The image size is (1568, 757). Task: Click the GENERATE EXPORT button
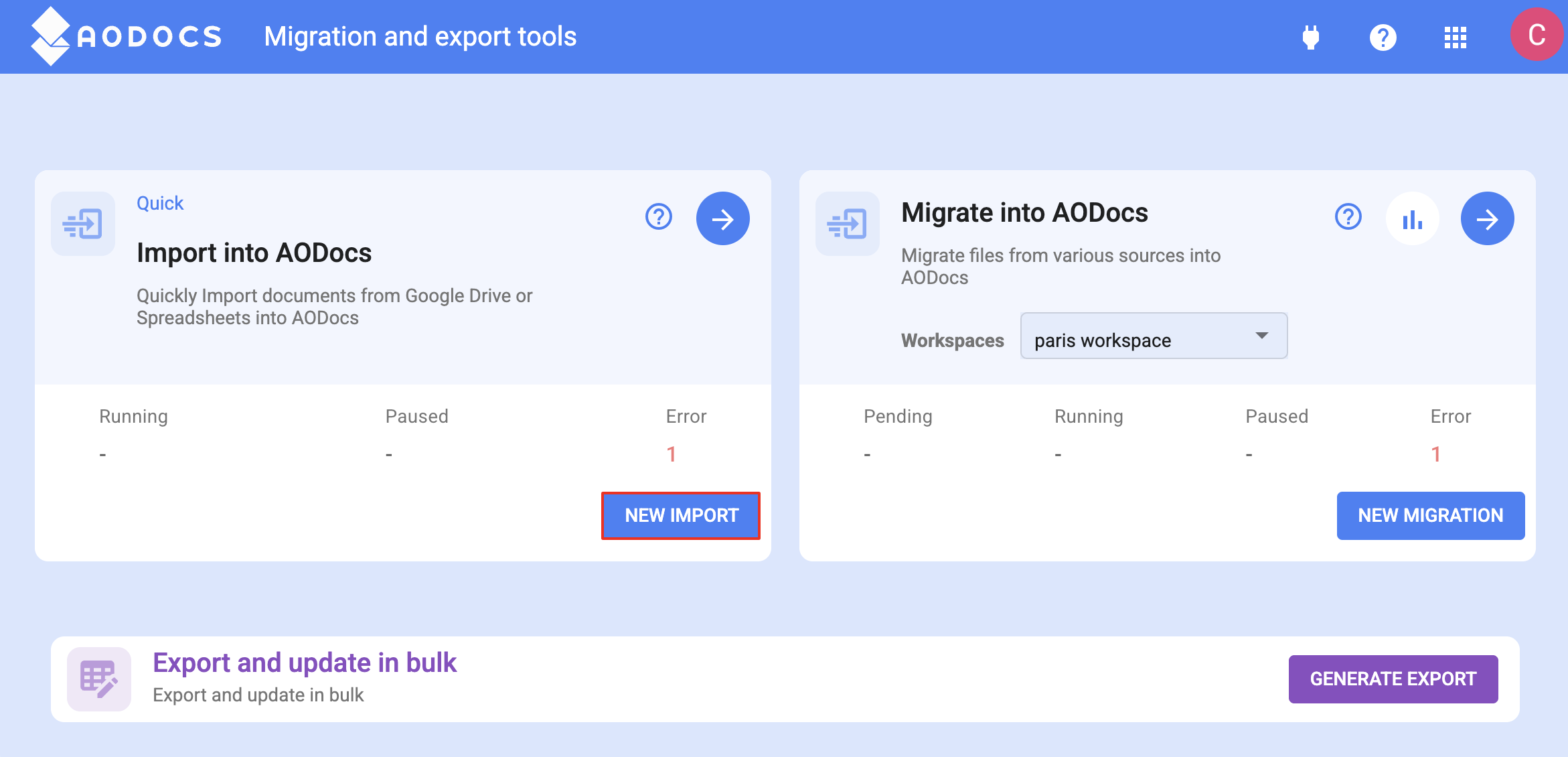tap(1393, 679)
